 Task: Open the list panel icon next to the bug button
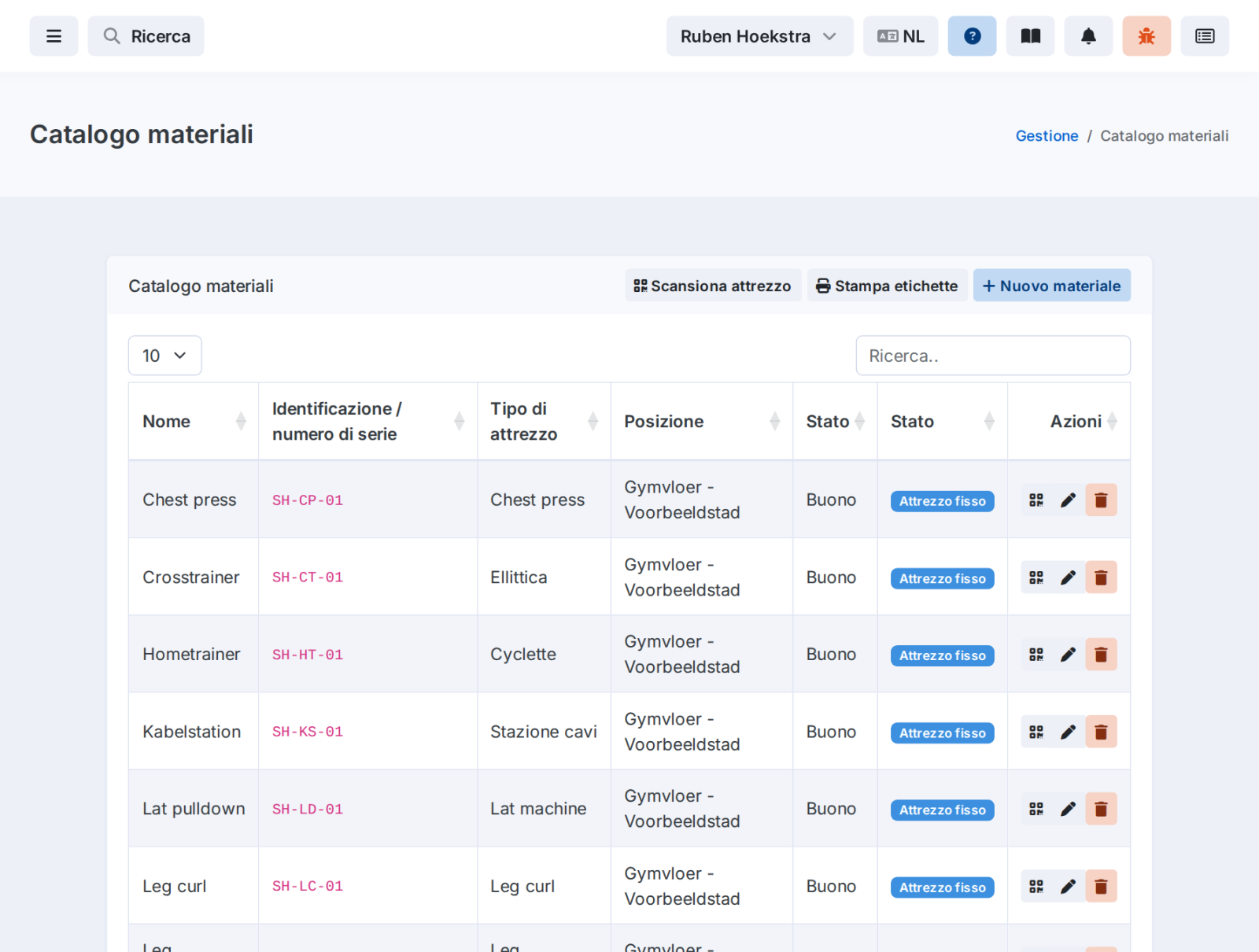1205,36
